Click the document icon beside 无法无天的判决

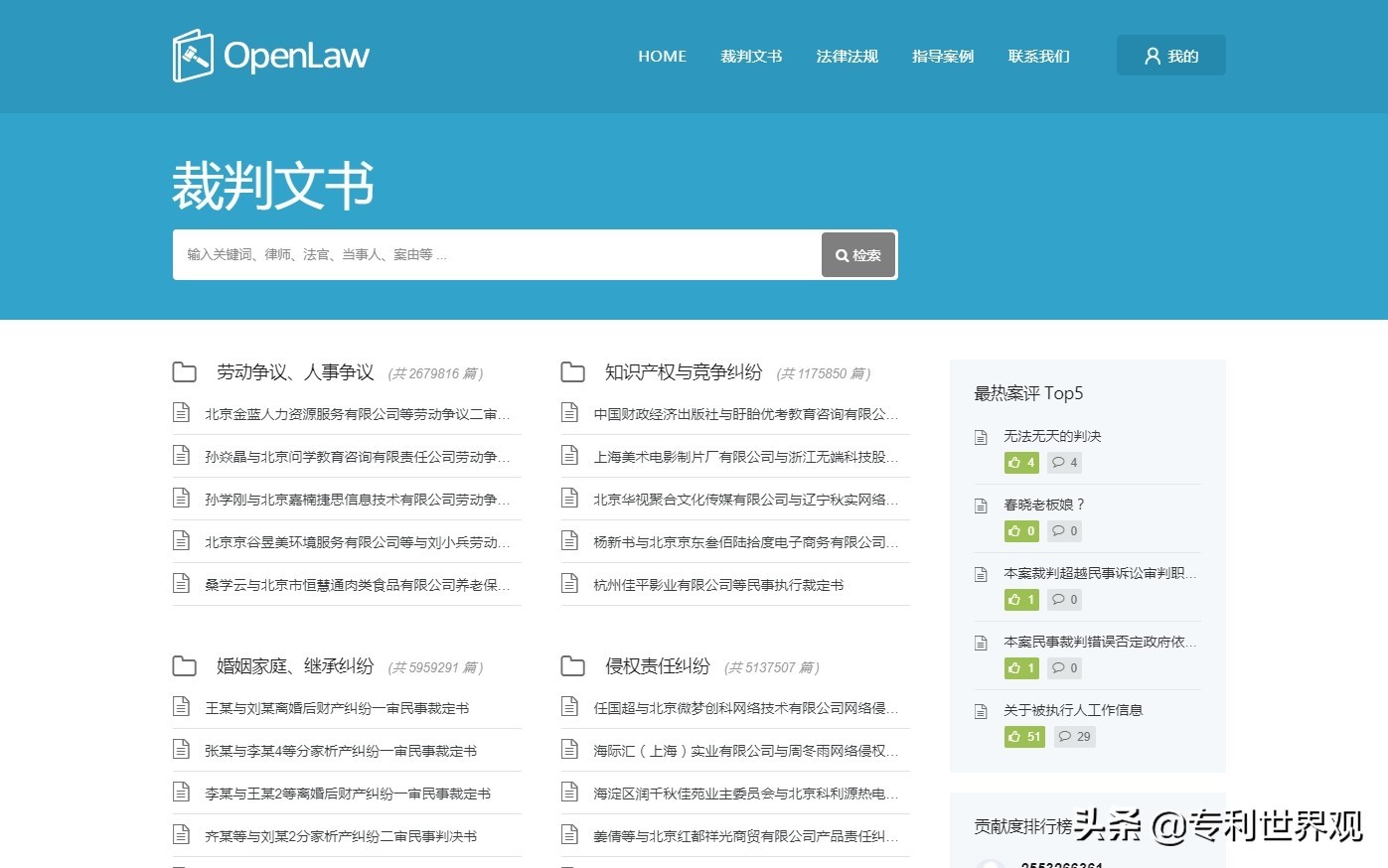(x=981, y=437)
